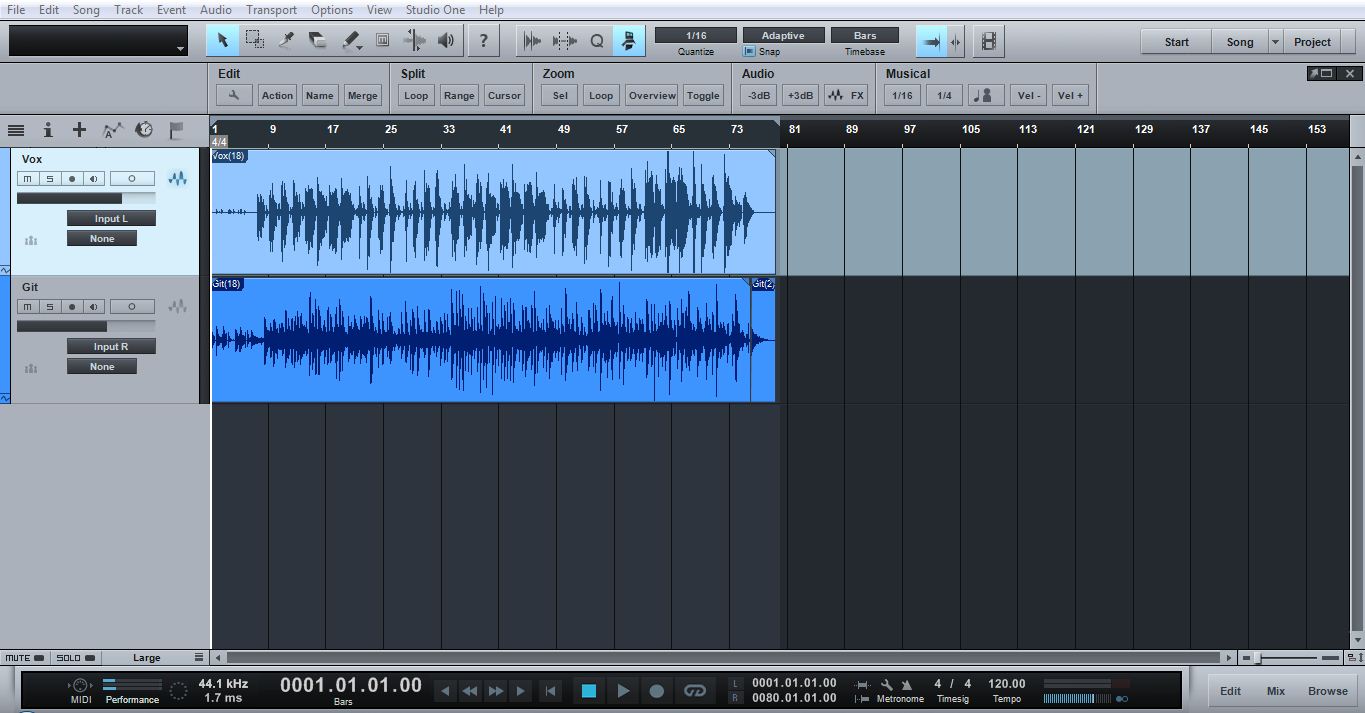Image resolution: width=1365 pixels, height=713 pixels.
Task: Click the Edit wrench icon
Action: tap(234, 95)
